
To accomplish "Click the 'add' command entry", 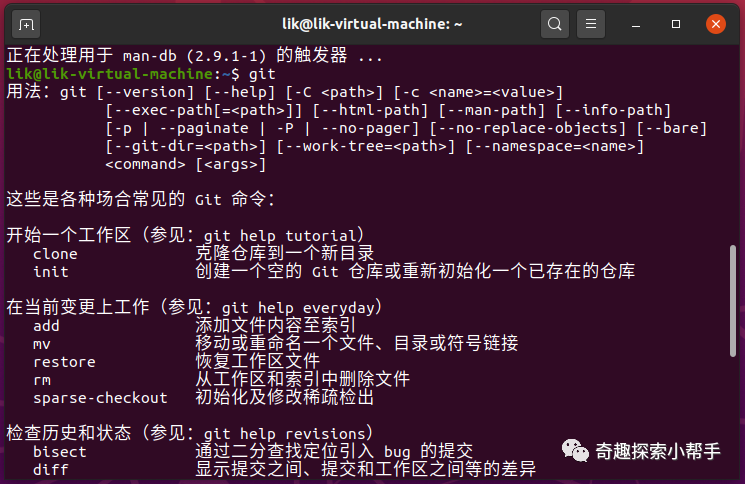I will 47,325.
